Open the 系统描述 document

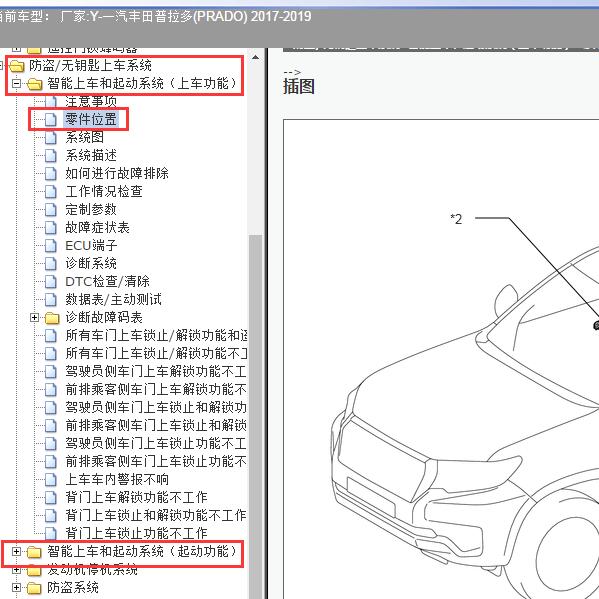91,155
